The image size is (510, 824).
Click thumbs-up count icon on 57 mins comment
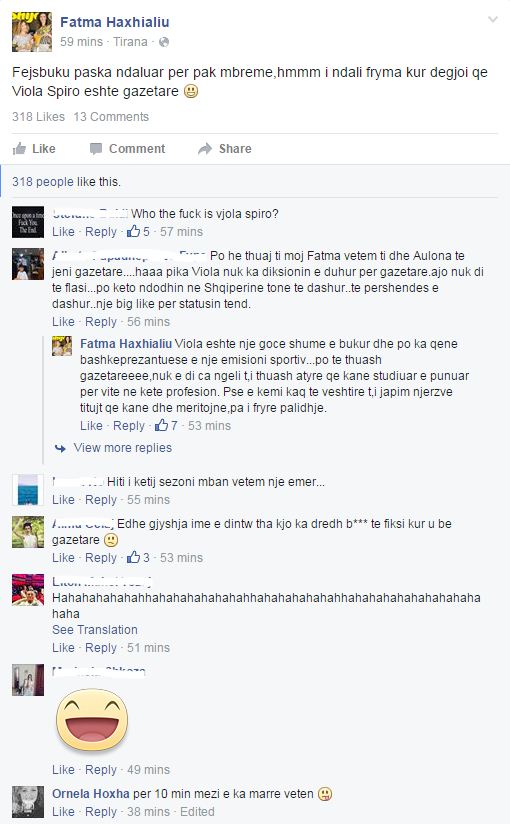pyautogui.click(x=133, y=231)
